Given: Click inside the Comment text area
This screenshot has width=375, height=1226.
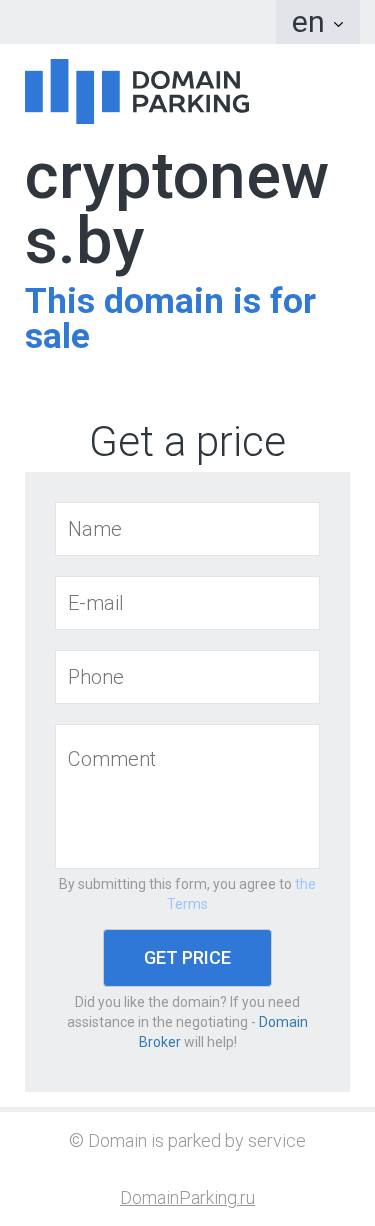Looking at the screenshot, I should [187, 796].
